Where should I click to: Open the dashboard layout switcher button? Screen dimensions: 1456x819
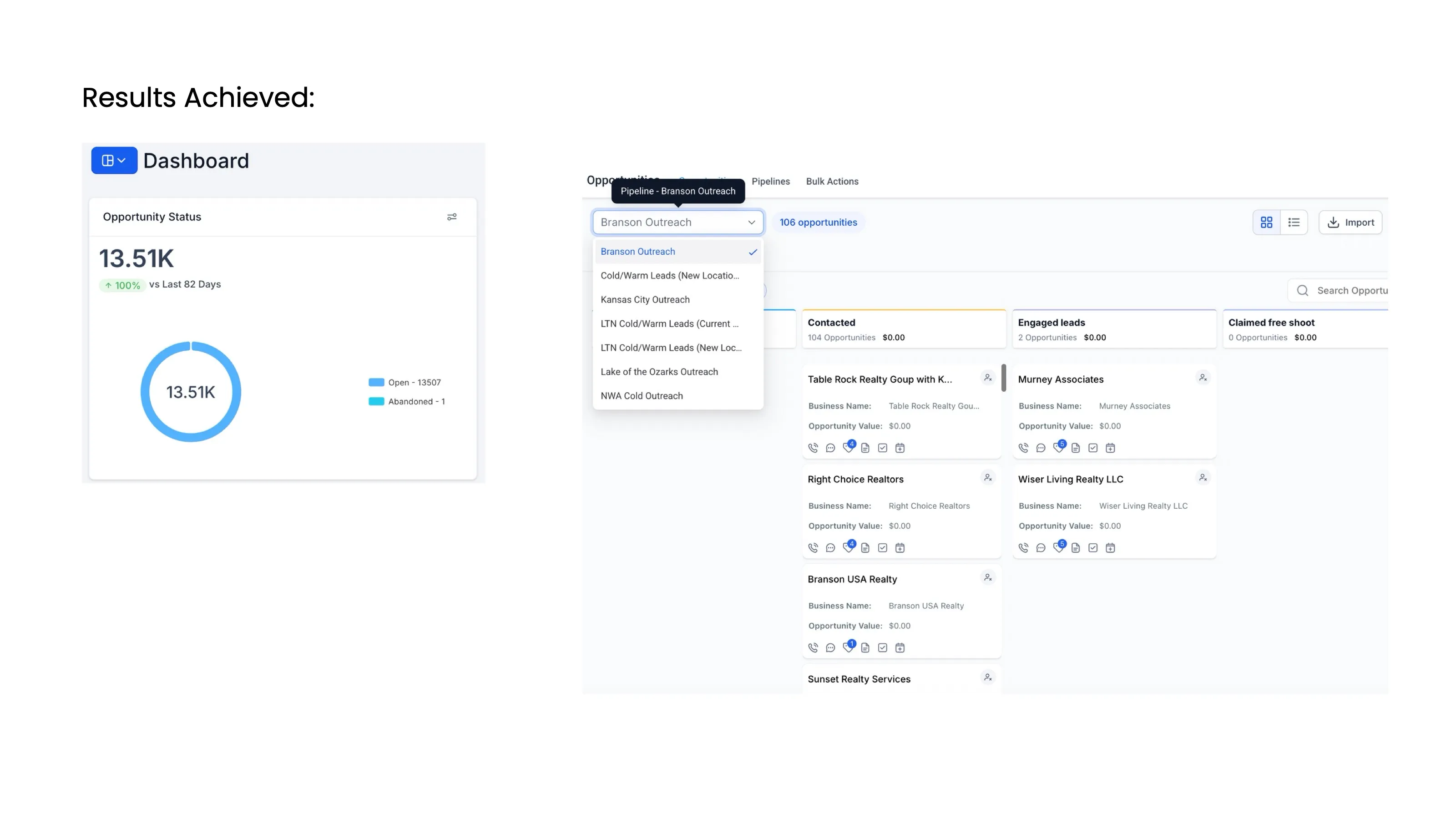coord(114,161)
